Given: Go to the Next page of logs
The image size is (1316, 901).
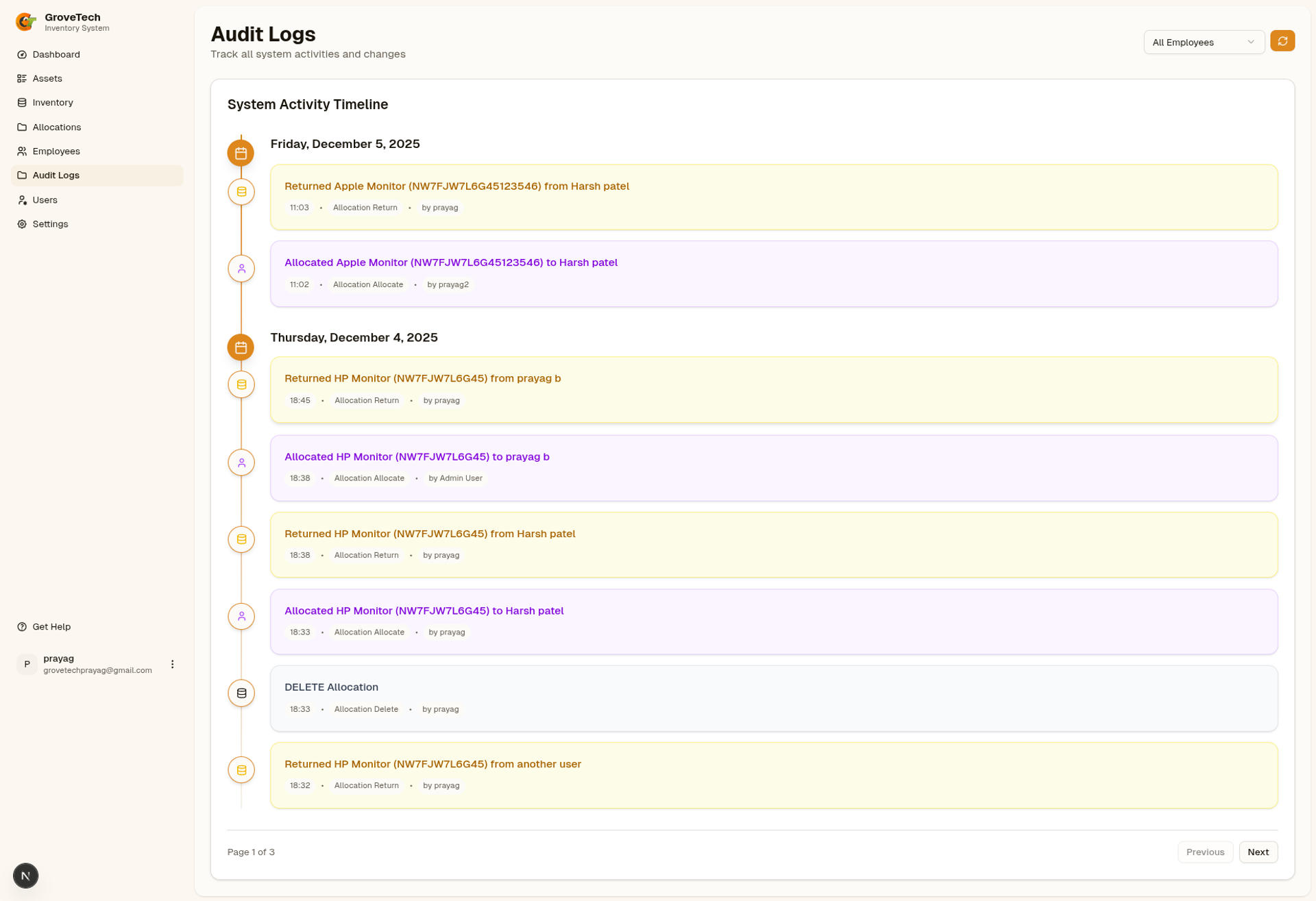Looking at the screenshot, I should (x=1258, y=852).
